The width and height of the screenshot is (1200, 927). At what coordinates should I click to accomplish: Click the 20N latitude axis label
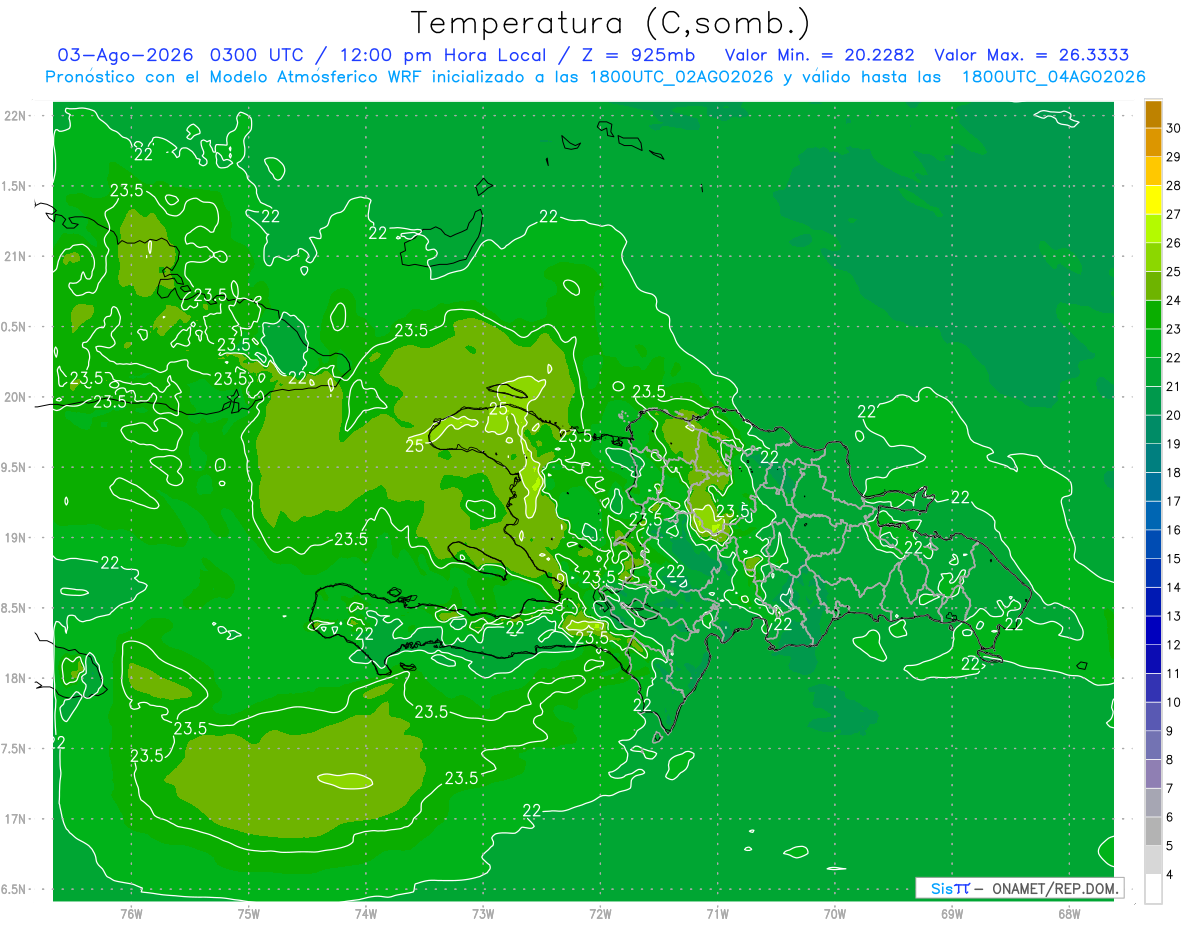(16, 397)
